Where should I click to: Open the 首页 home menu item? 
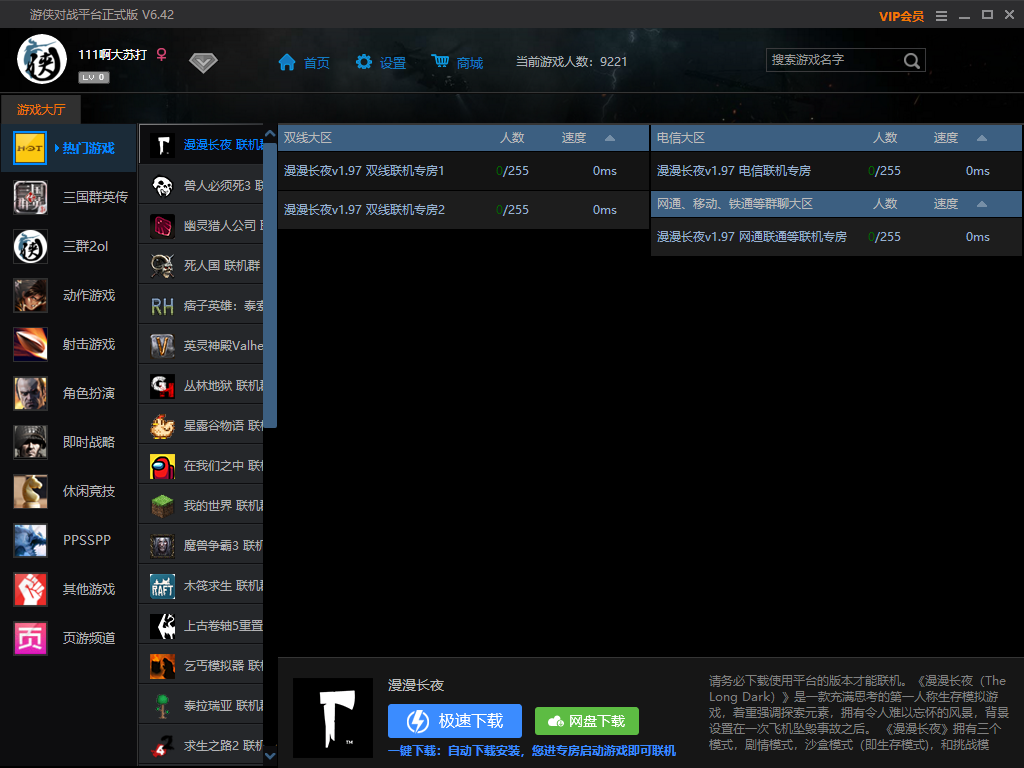[x=316, y=63]
